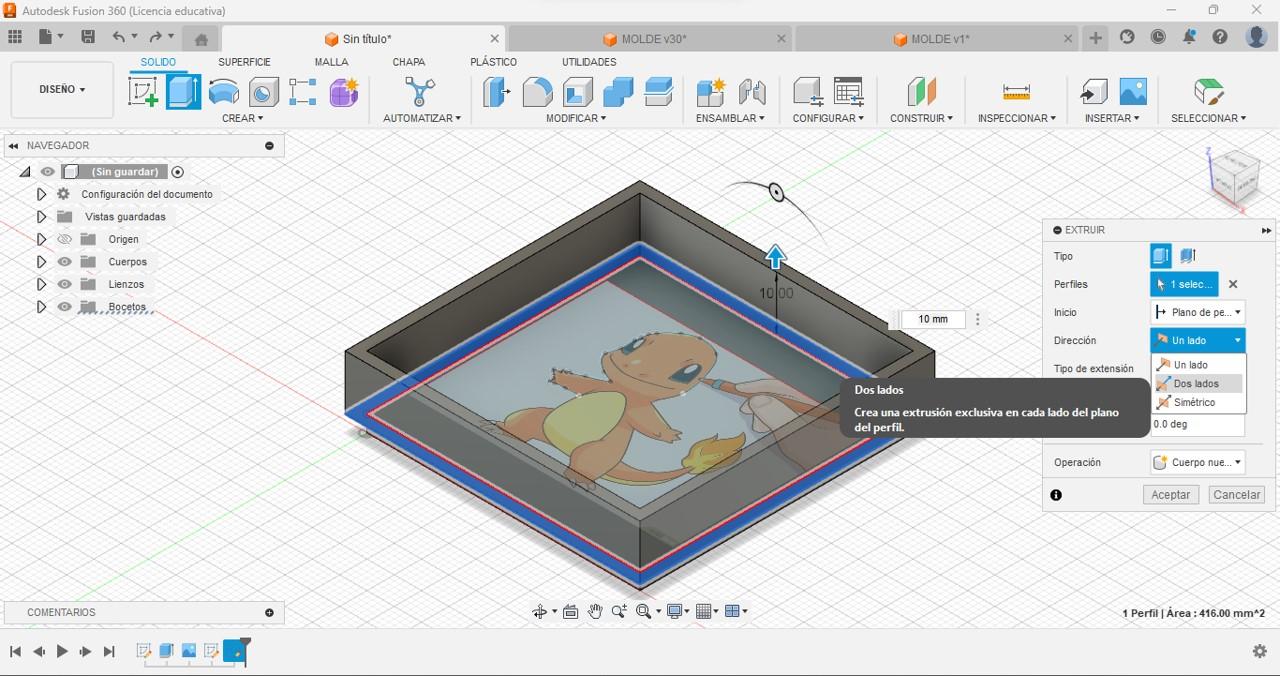Choose Dos lados direction option

[x=1198, y=383]
